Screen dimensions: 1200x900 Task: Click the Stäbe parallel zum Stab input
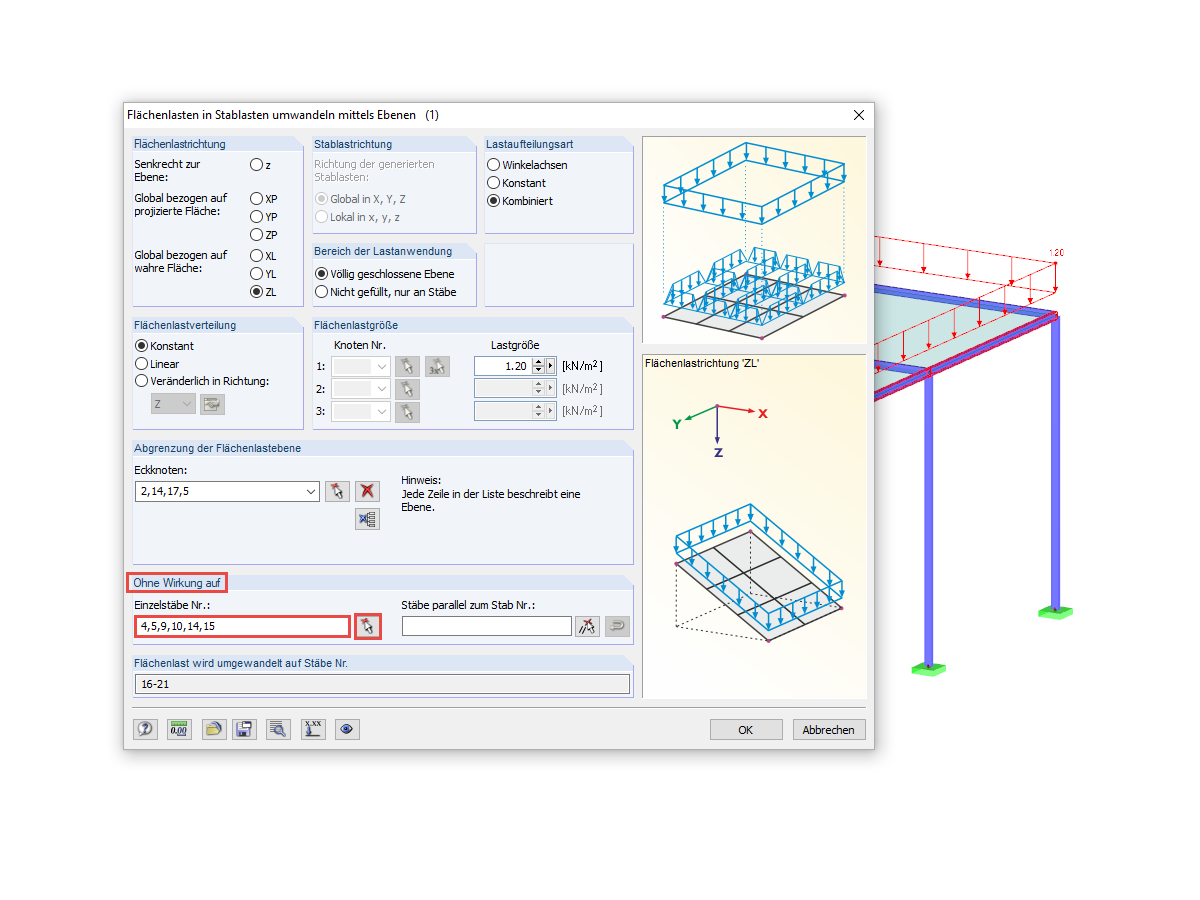click(486, 626)
